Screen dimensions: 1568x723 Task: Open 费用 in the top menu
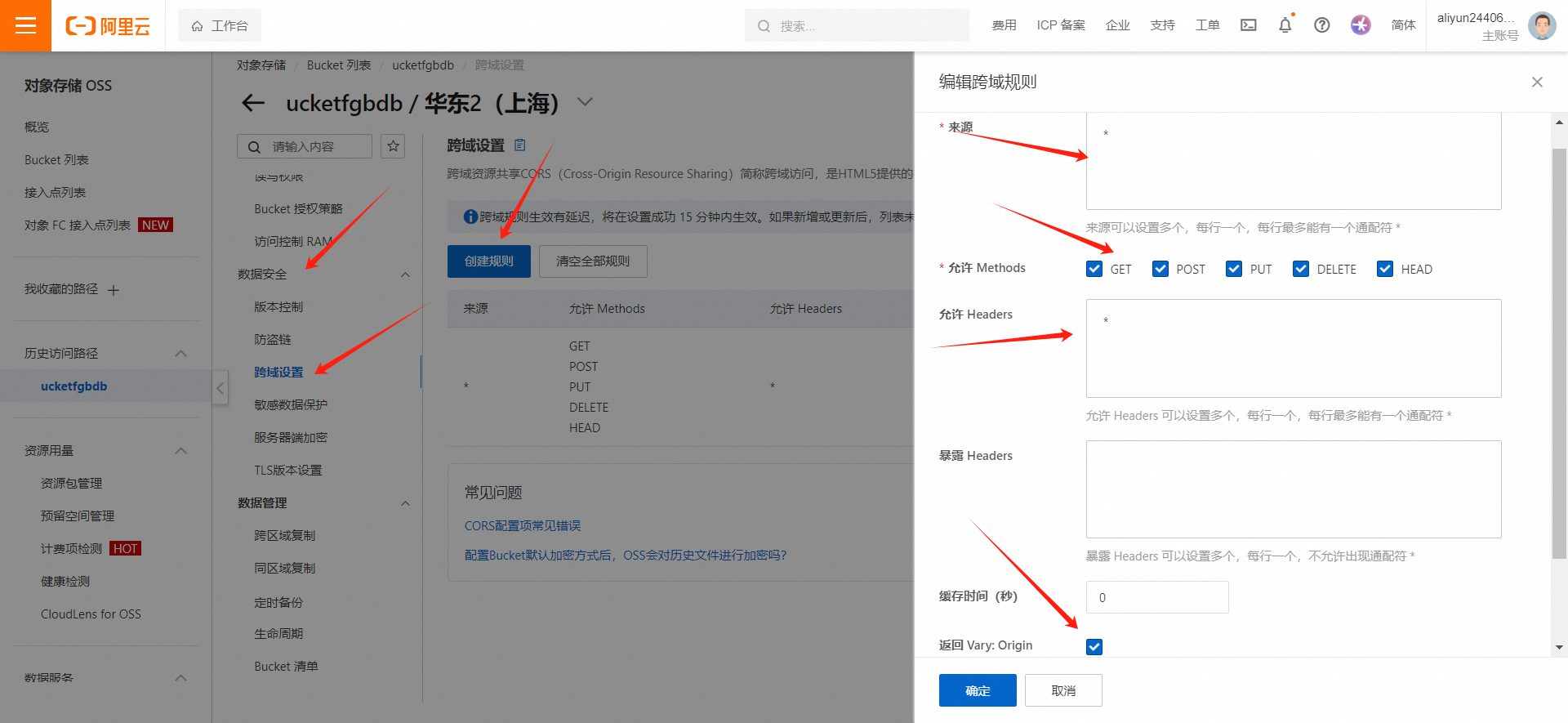click(1004, 25)
